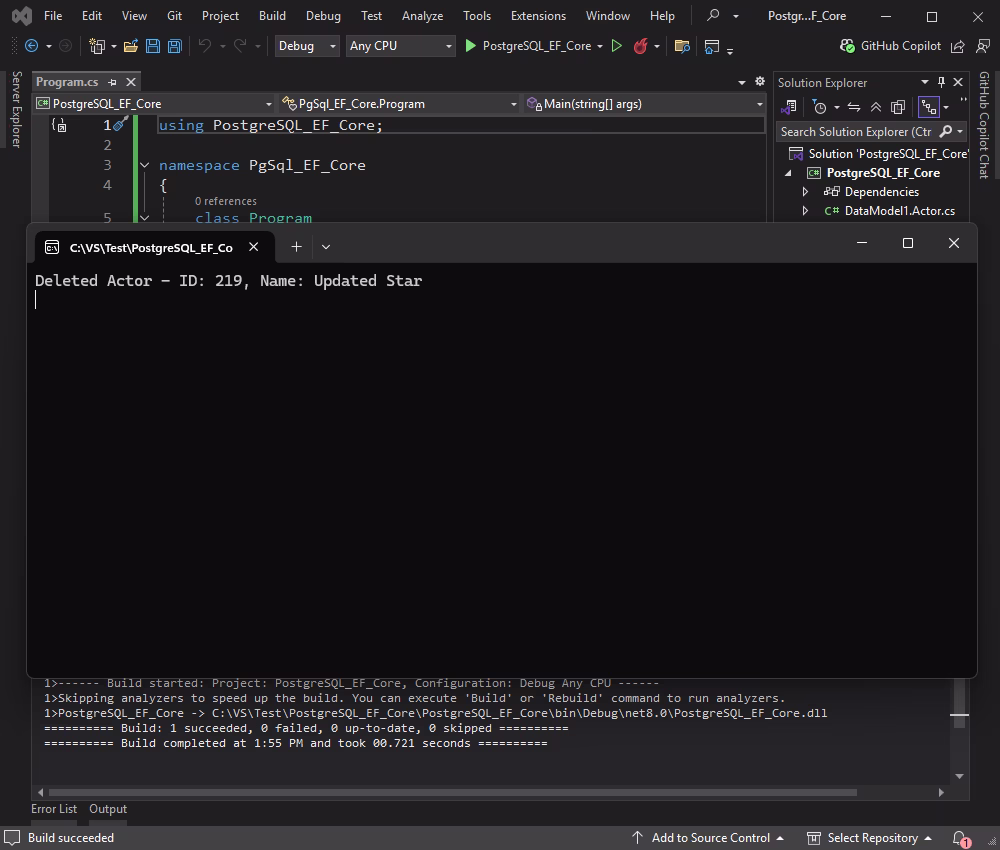Open the New Project tool icon
Viewport: 1000px width, 850px height.
point(97,46)
